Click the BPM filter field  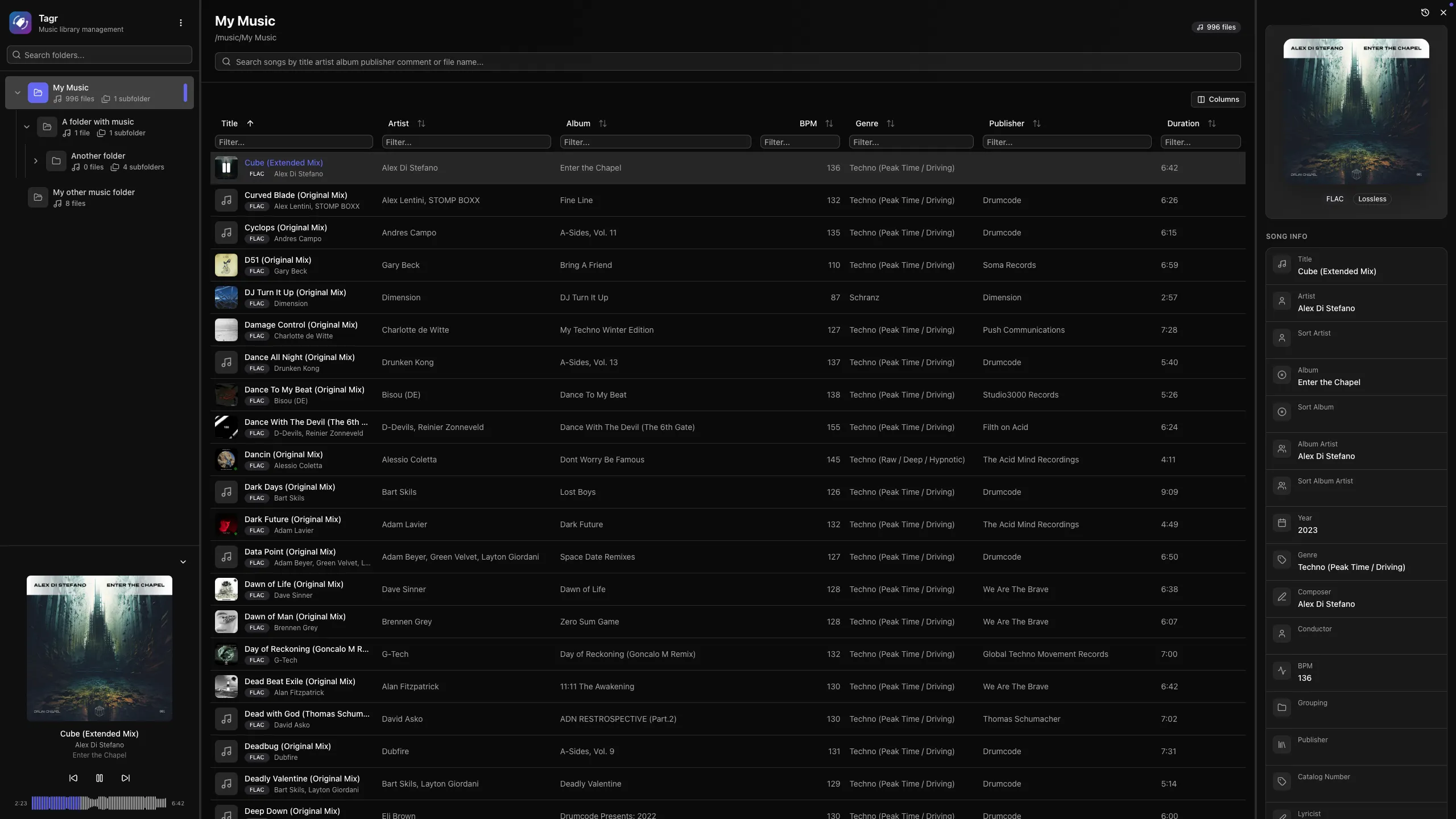coord(800,142)
